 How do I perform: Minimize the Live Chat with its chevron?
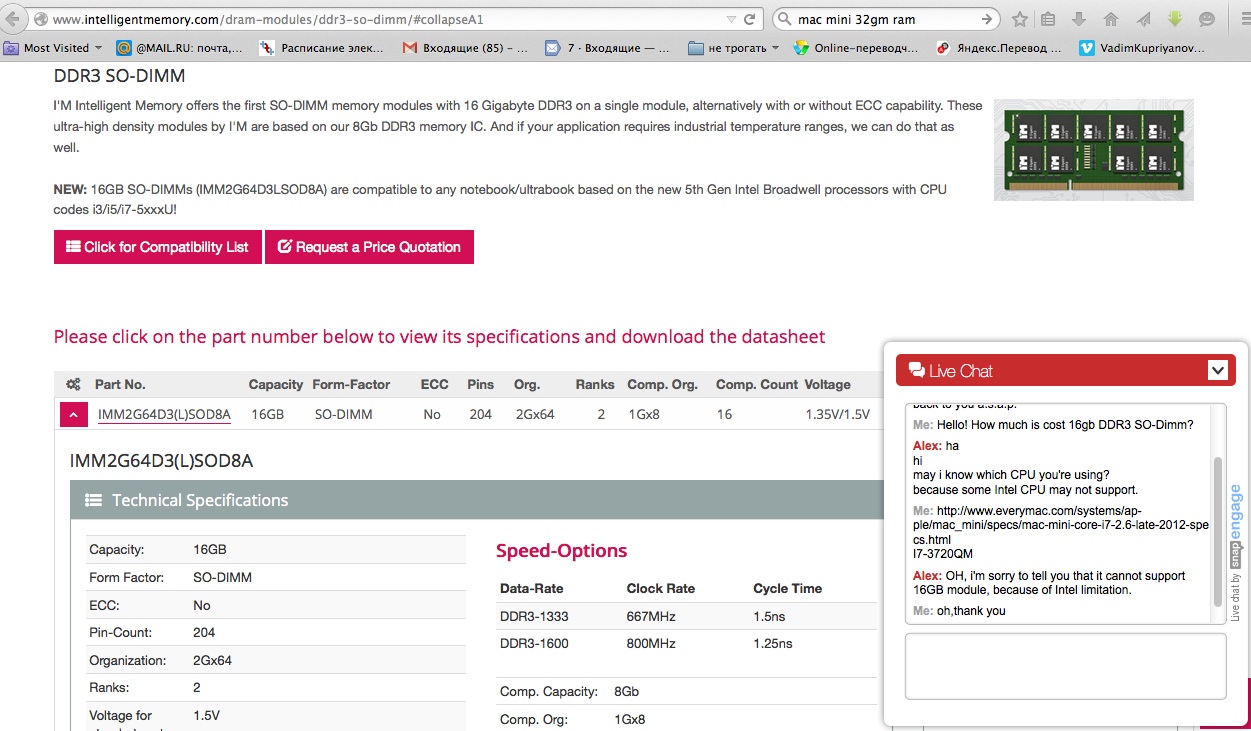click(x=1217, y=371)
